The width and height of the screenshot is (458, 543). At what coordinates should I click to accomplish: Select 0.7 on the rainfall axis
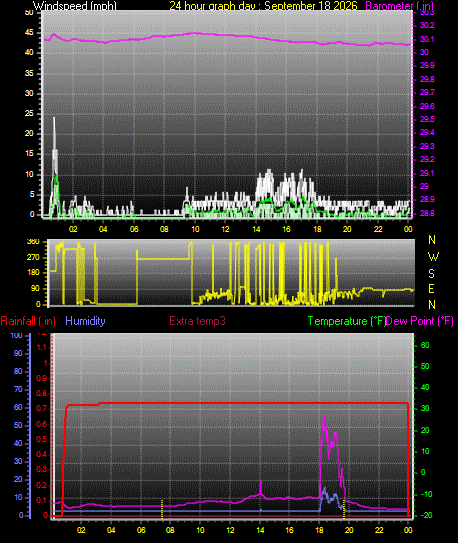click(42, 408)
